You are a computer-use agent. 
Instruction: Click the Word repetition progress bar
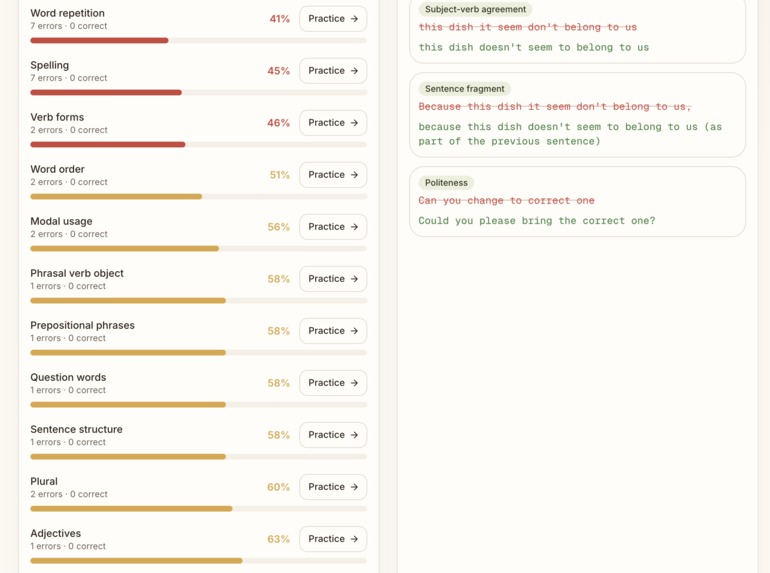pos(198,40)
